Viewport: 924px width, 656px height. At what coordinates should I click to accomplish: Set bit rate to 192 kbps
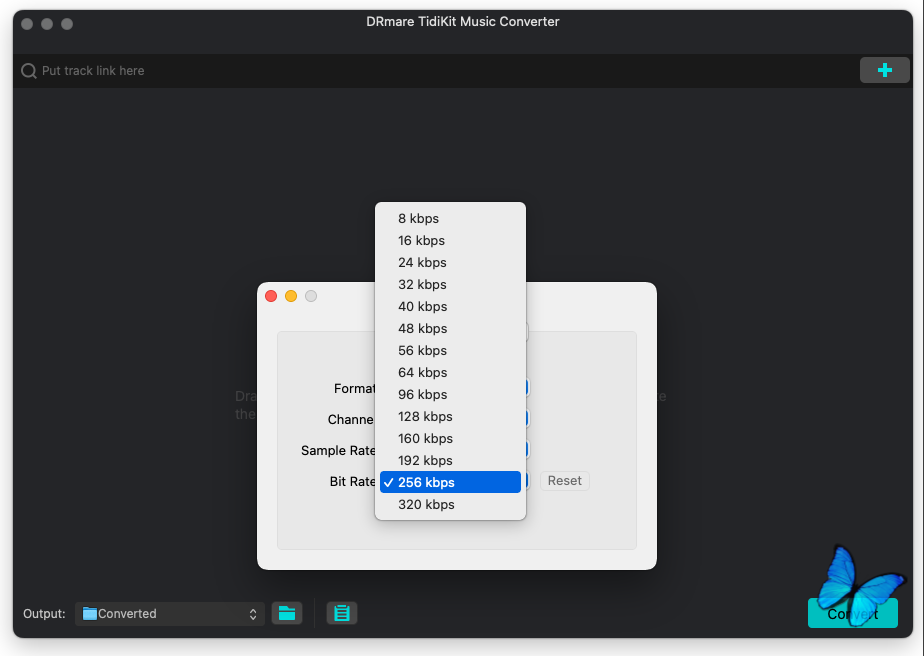click(450, 460)
